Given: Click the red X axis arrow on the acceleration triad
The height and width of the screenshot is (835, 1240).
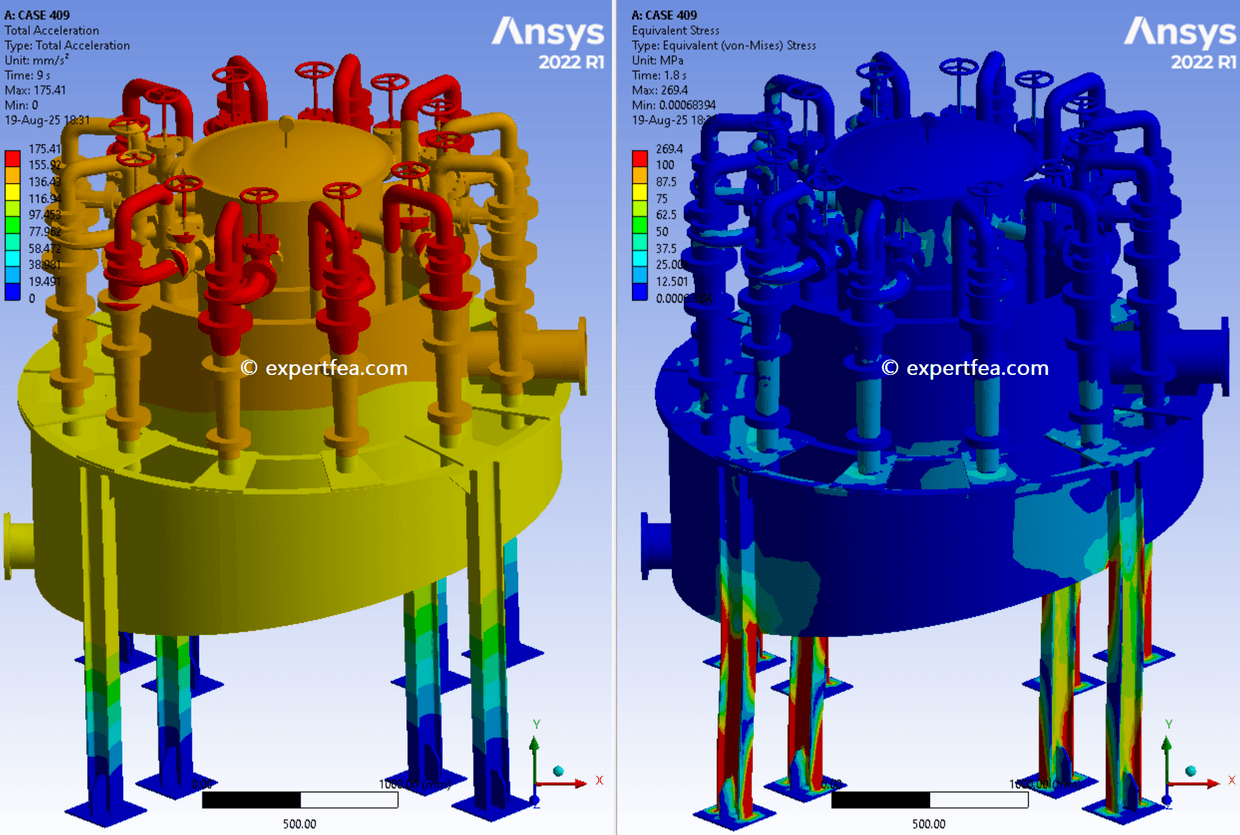Looking at the screenshot, I should coord(578,783).
